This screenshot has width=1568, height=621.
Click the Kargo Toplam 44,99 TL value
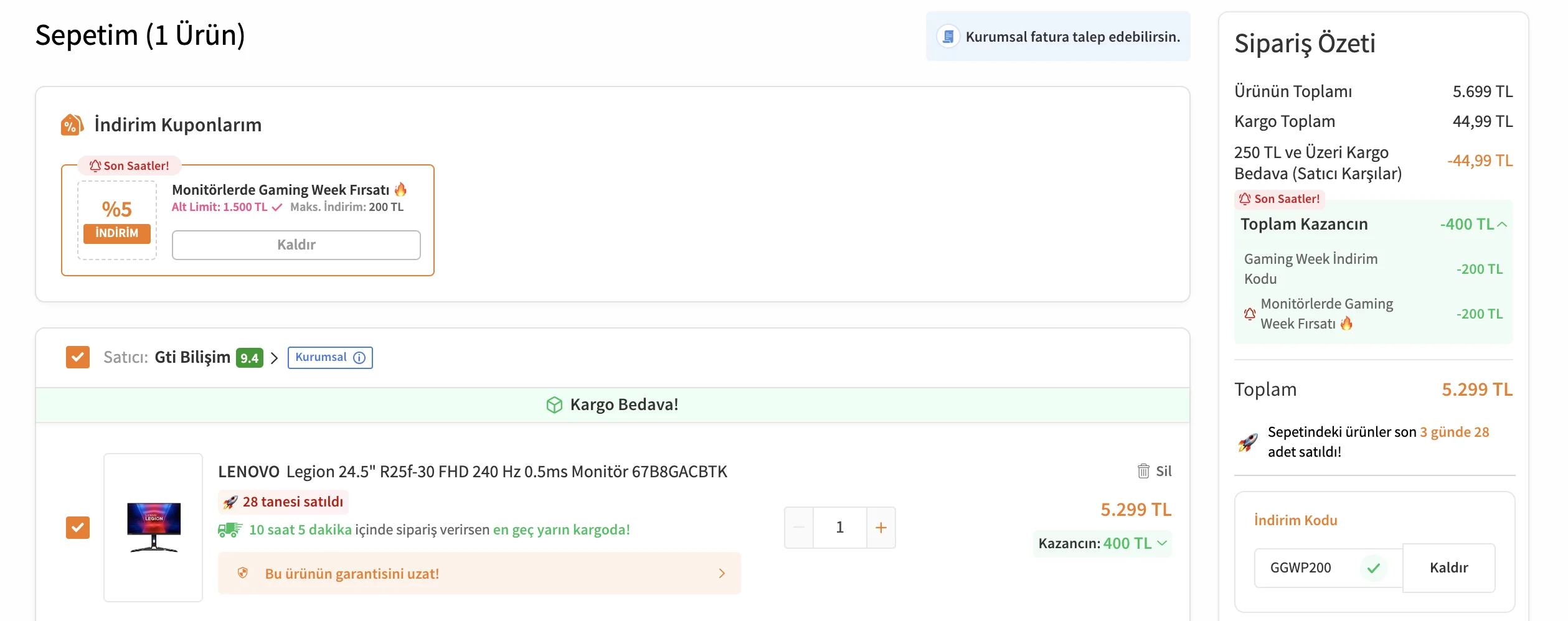pyautogui.click(x=1483, y=121)
